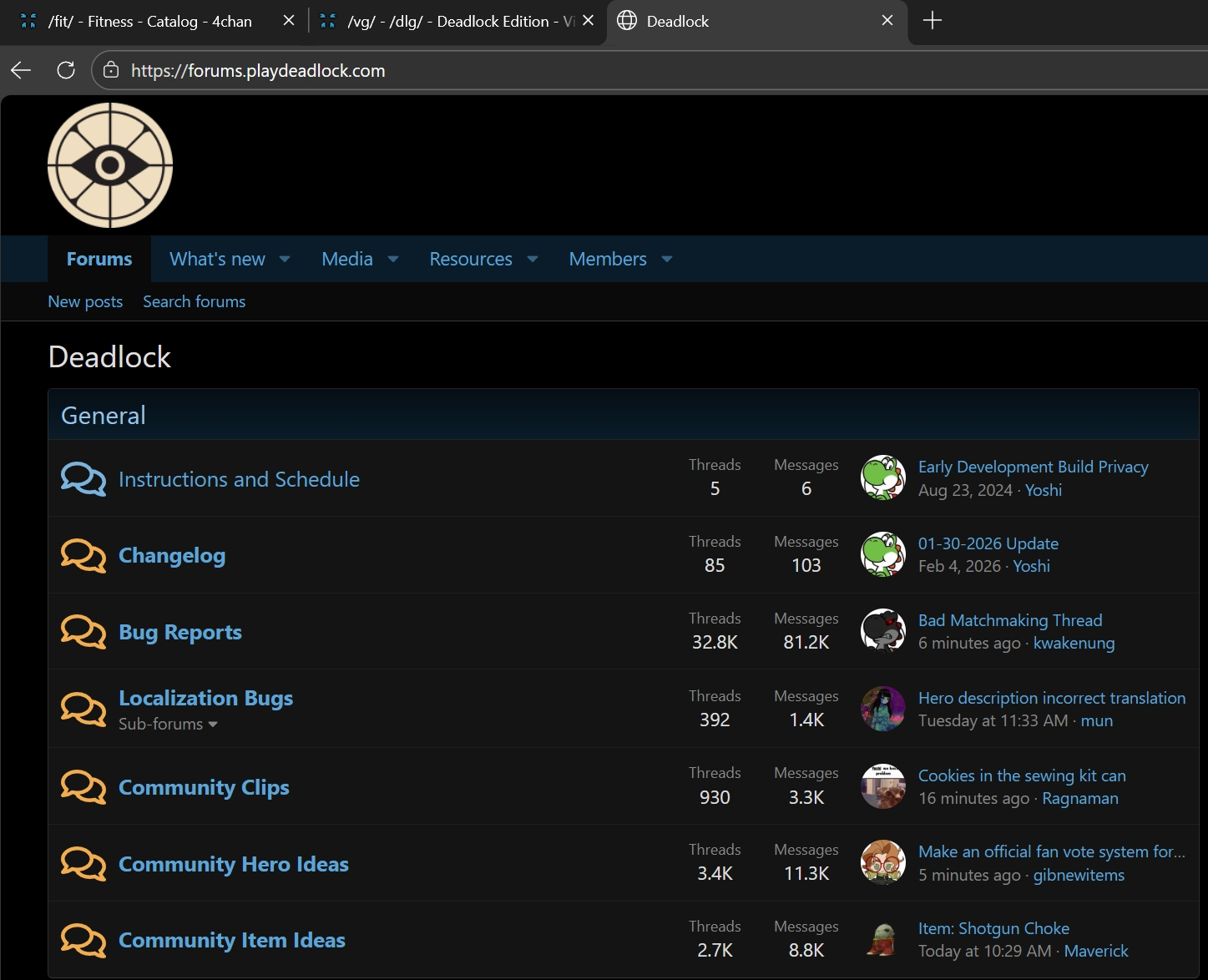Open the Bug Reports forum
The image size is (1208, 980).
click(180, 633)
